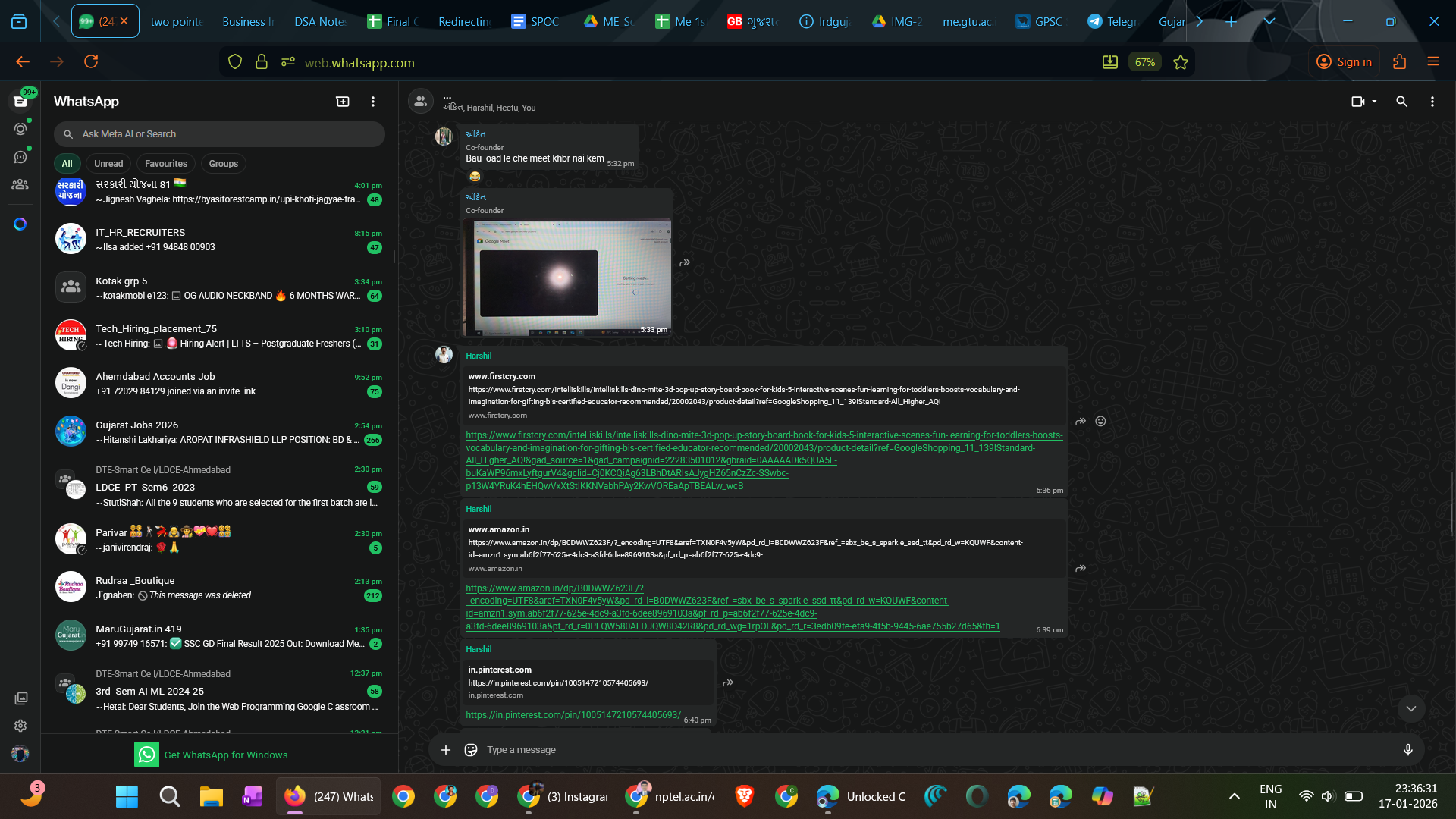Click the new chat icon

(x=343, y=102)
